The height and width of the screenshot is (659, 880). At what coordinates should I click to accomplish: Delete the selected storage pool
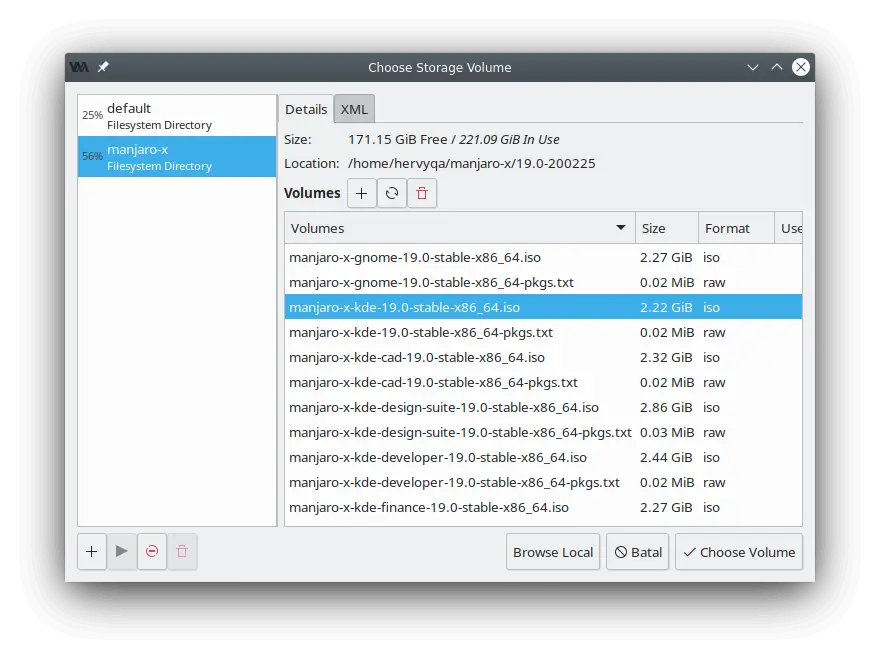coord(182,552)
